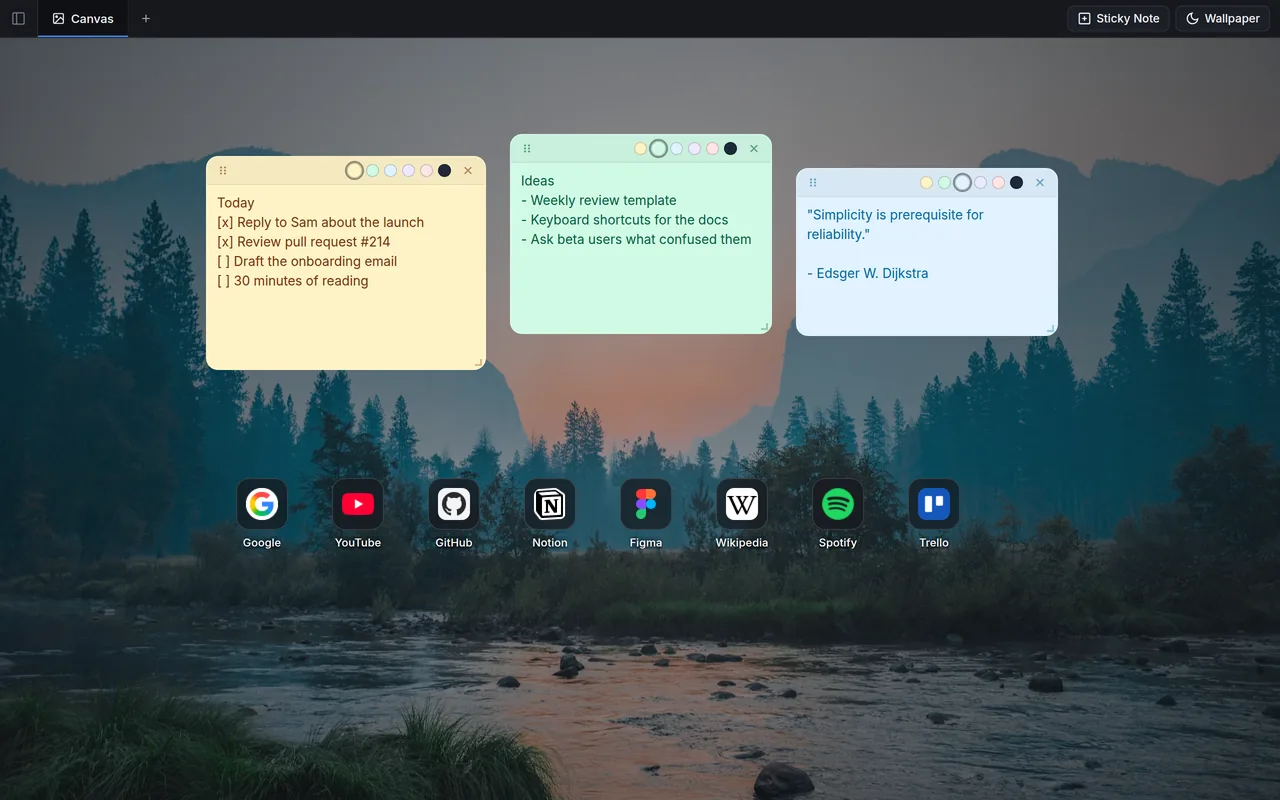Click the line "[x] Reply to Sam about the launch"
1280x800 pixels.
(321, 222)
